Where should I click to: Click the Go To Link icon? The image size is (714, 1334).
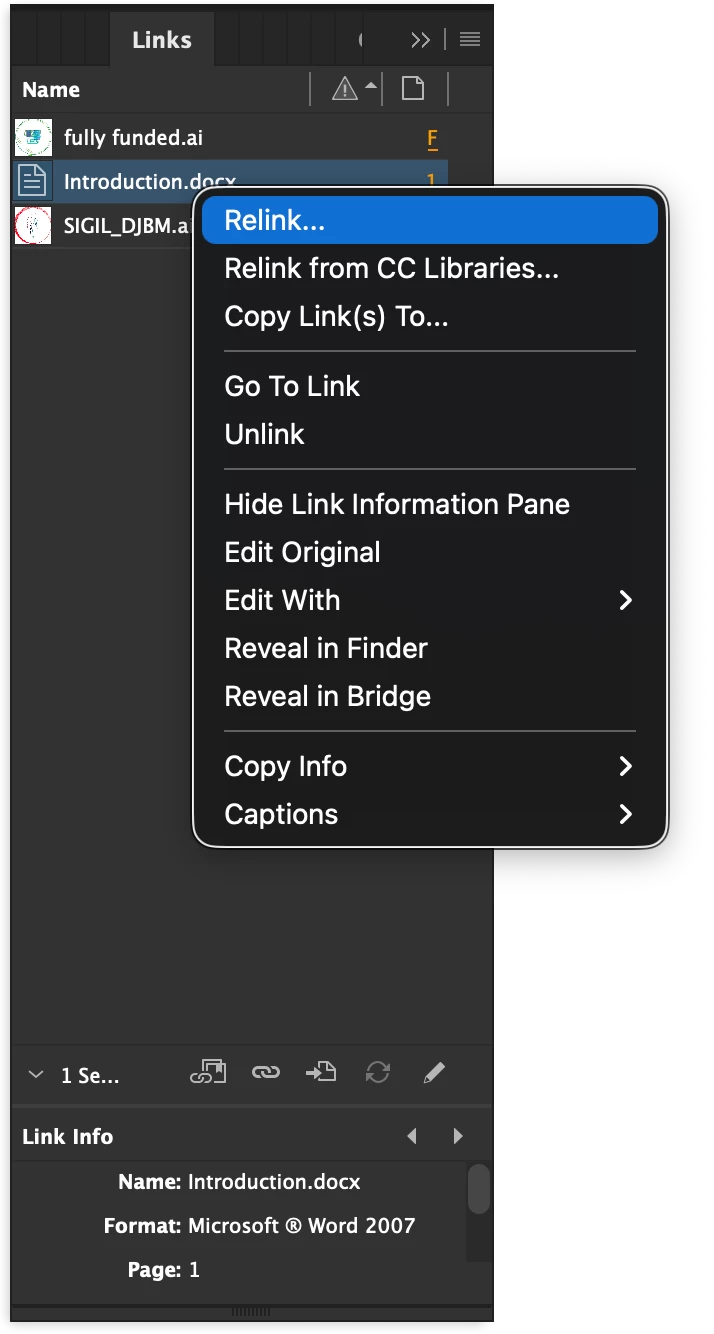321,1073
